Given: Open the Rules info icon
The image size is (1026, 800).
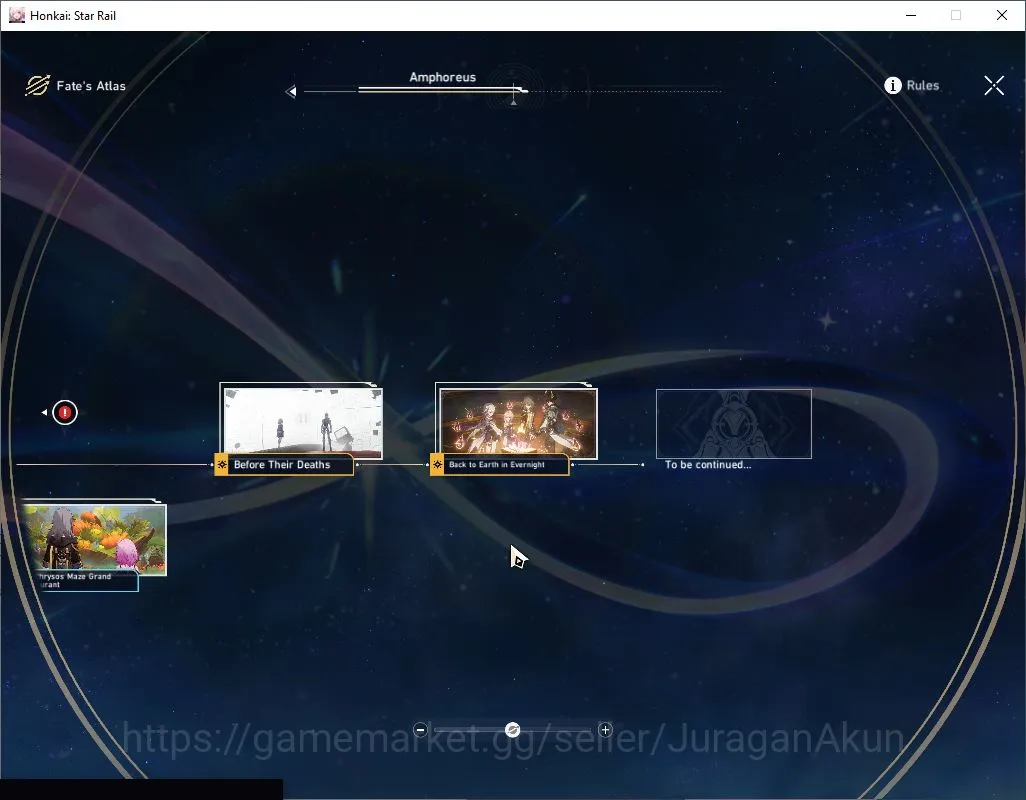Looking at the screenshot, I should (893, 86).
